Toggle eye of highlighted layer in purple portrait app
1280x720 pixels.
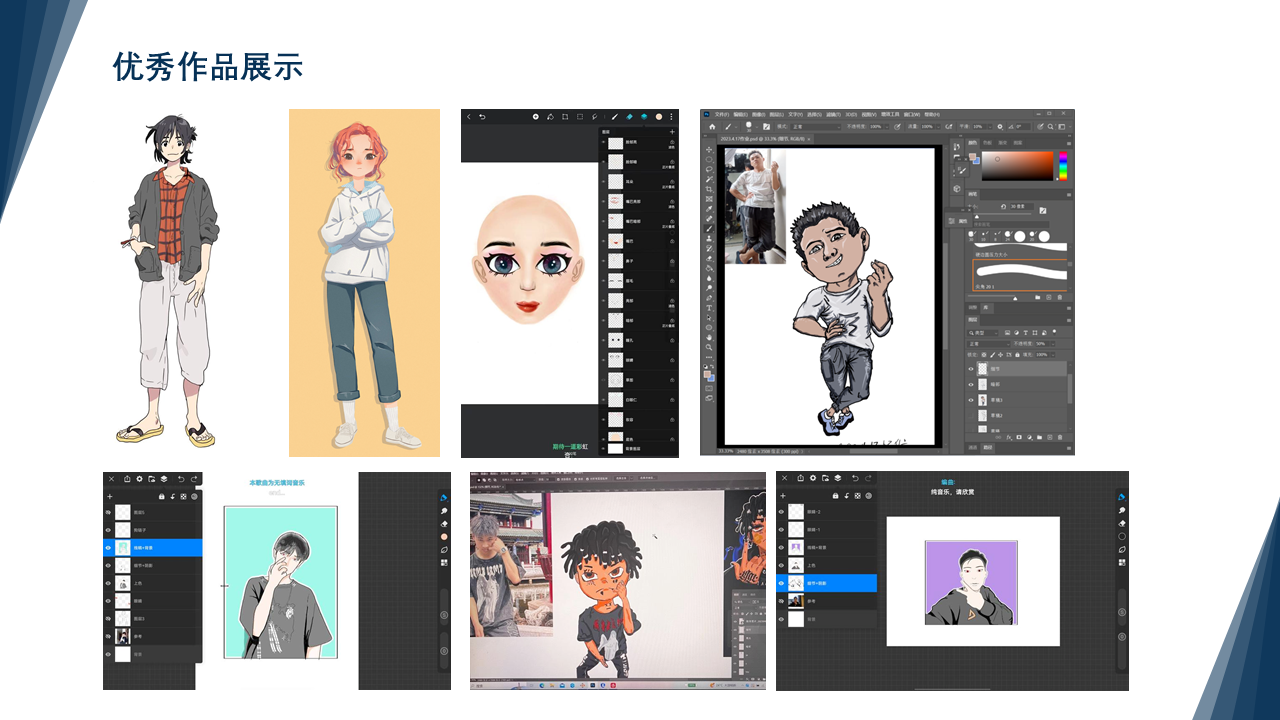pyautogui.click(x=781, y=582)
